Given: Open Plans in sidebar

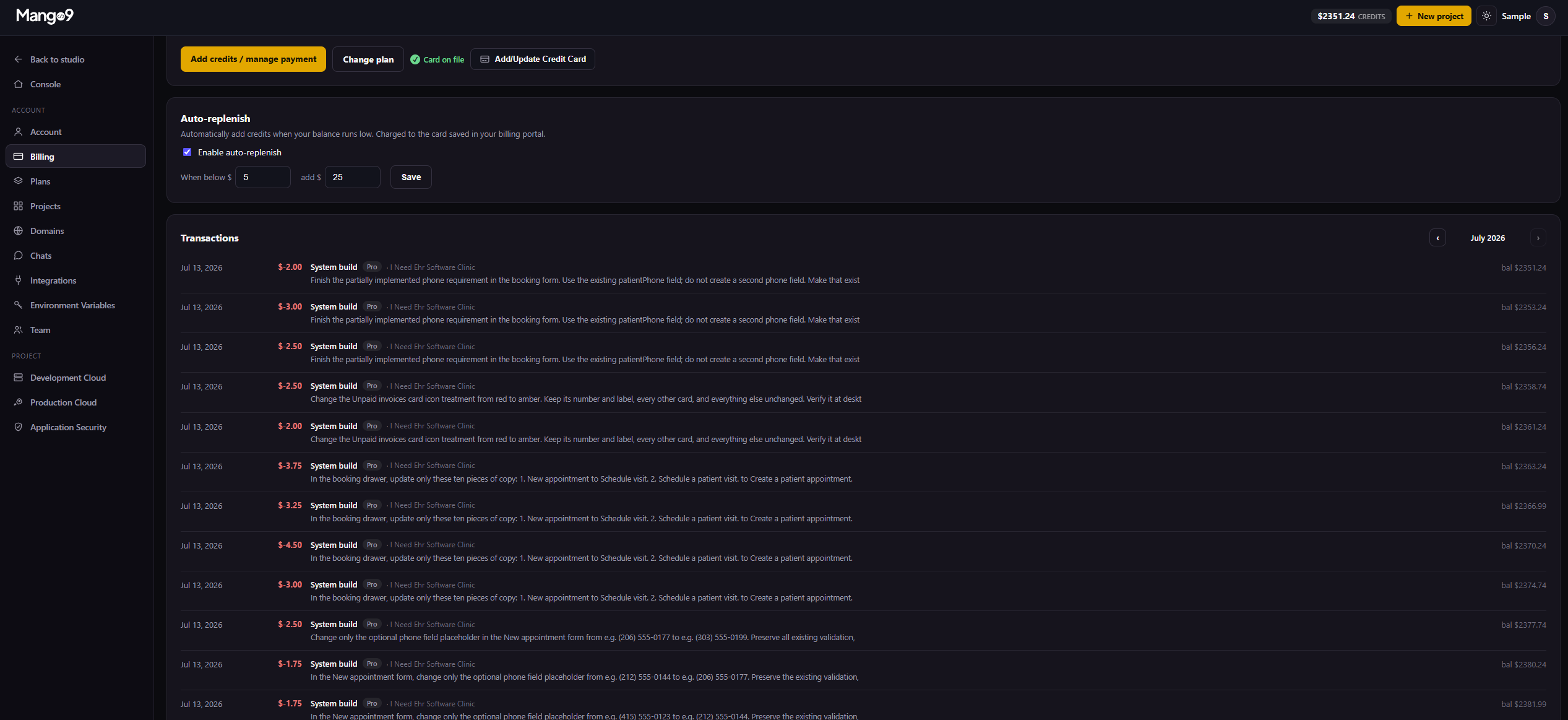Looking at the screenshot, I should (75, 181).
